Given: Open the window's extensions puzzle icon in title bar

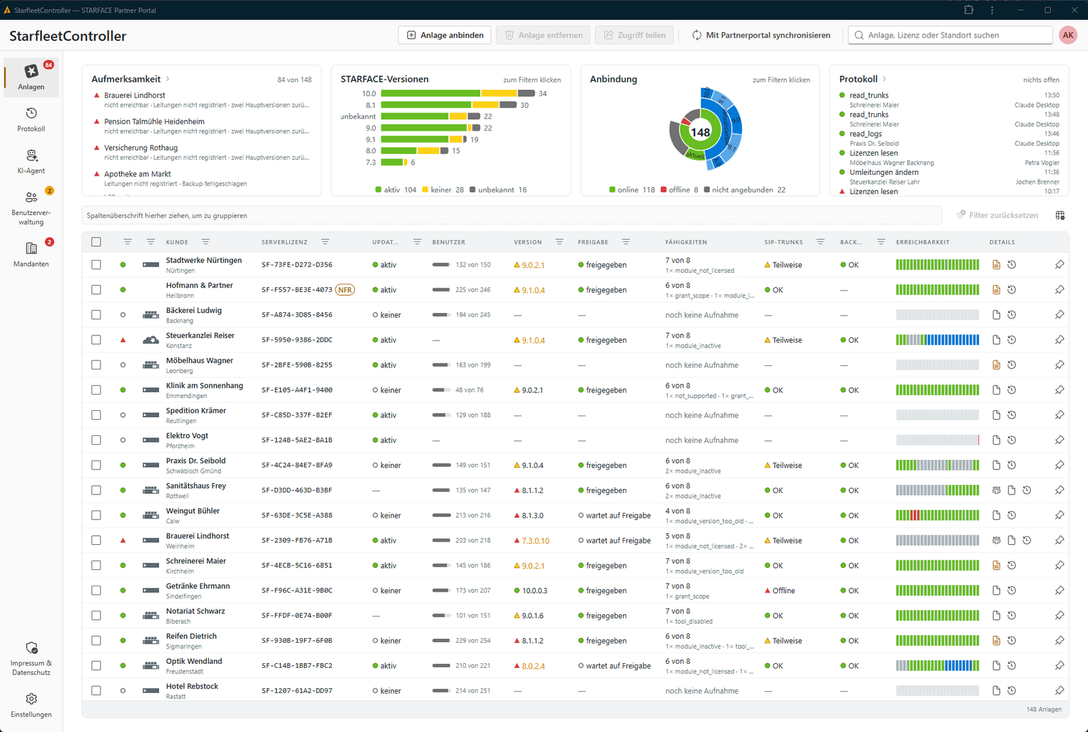Looking at the screenshot, I should [969, 10].
